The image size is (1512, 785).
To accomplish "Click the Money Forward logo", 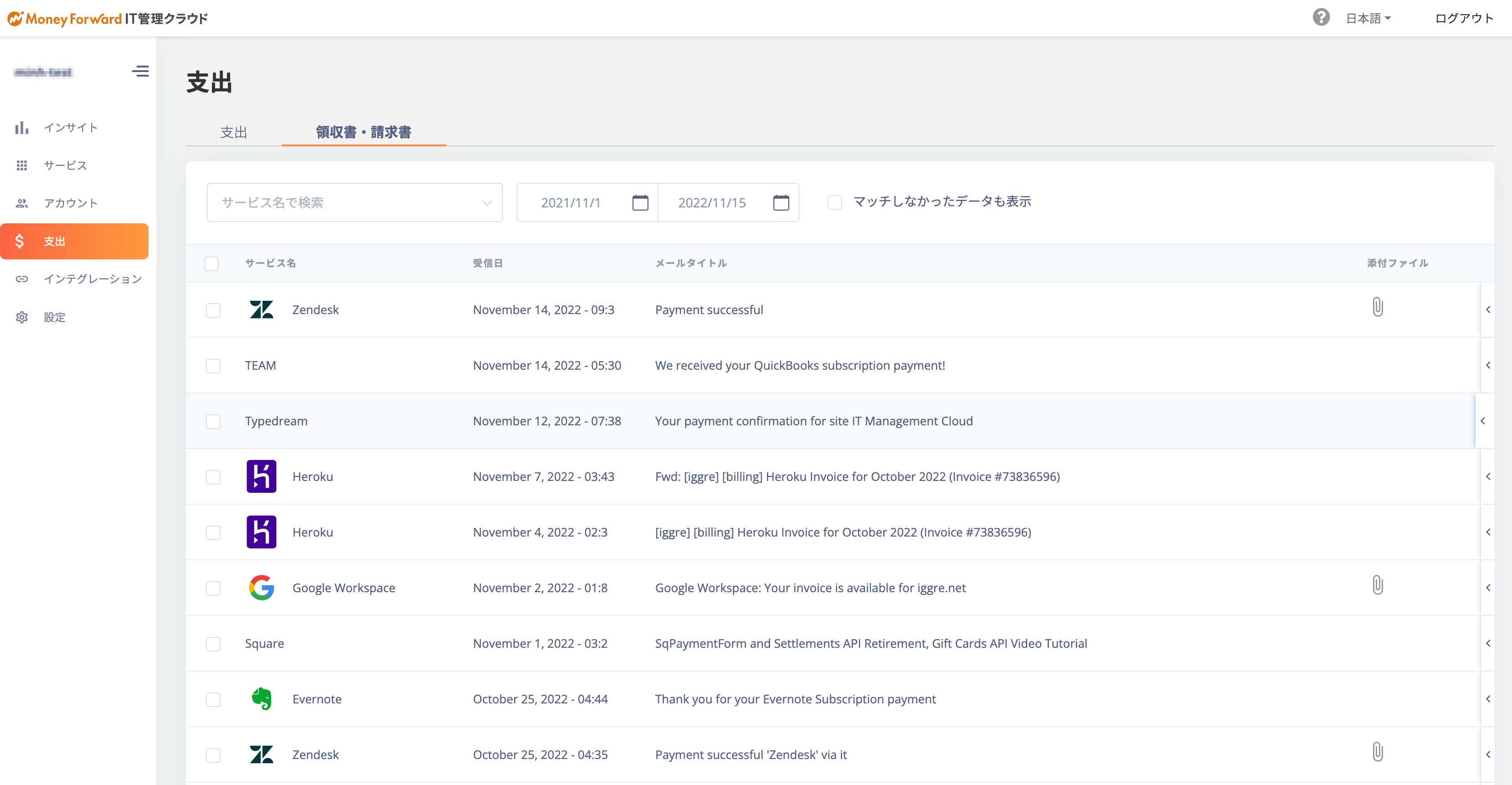I will tap(108, 18).
